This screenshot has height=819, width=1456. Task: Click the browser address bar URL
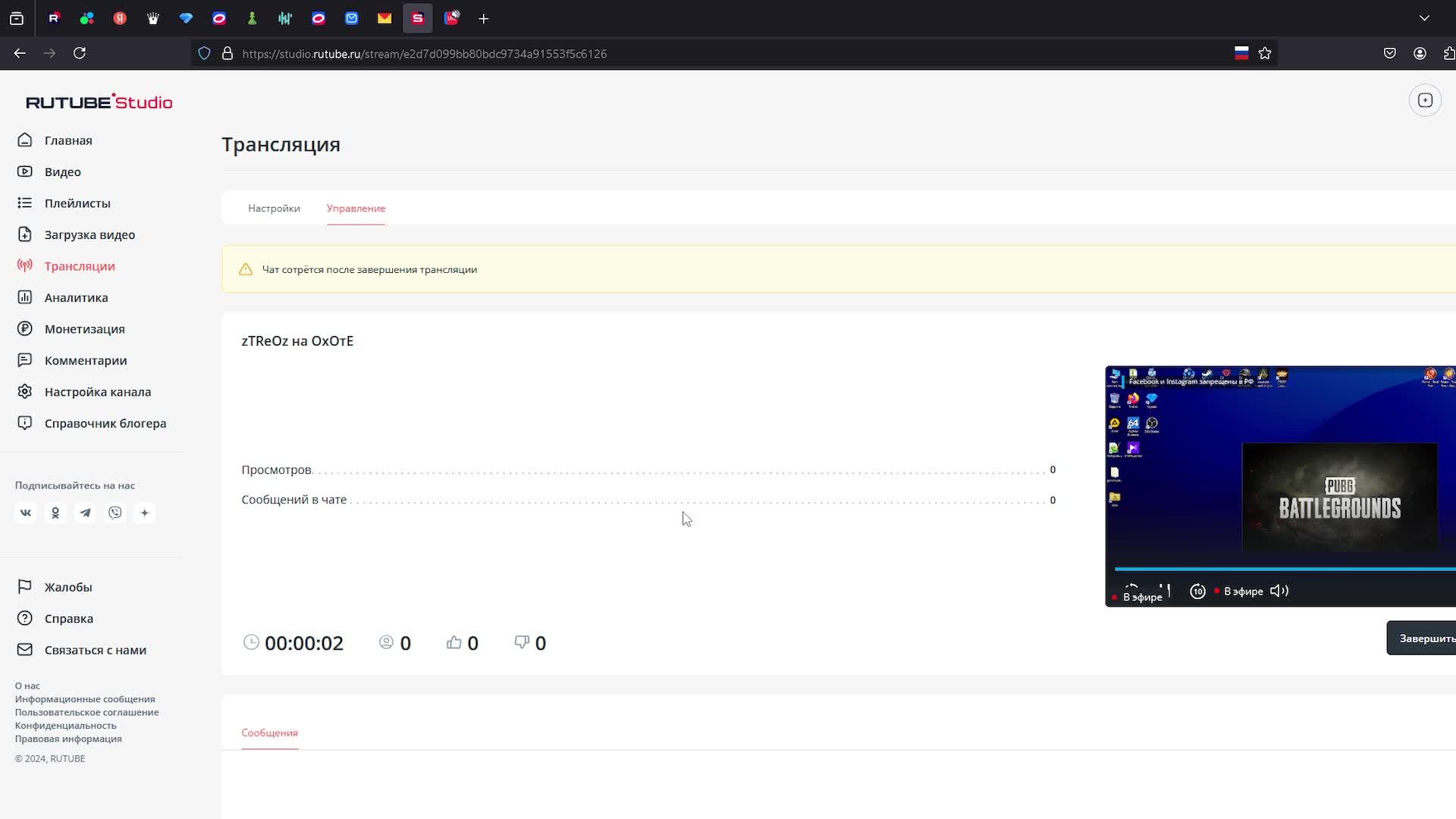pos(425,54)
